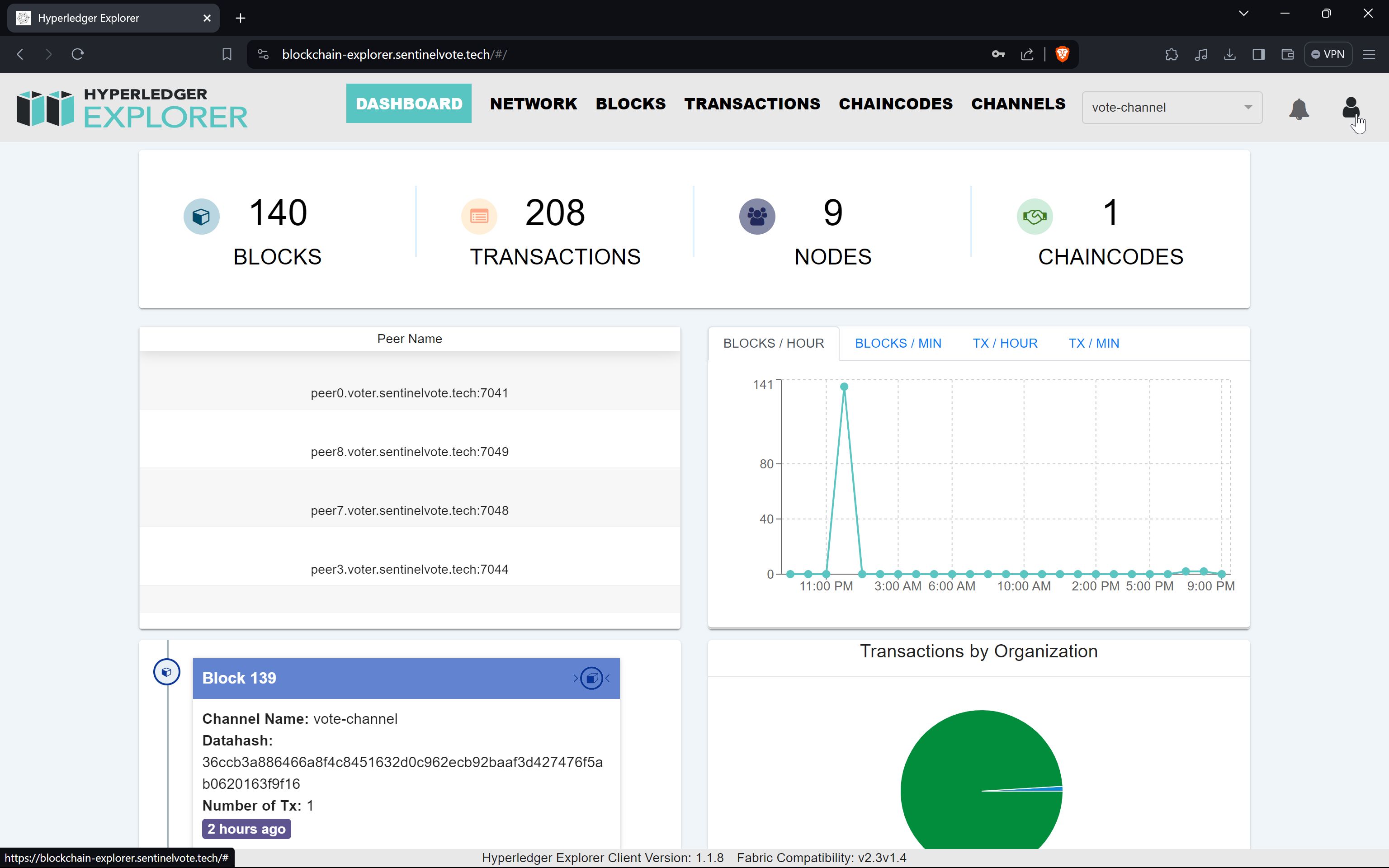This screenshot has height=868, width=1389.
Task: Switch to TX / MIN chart tab
Action: (x=1093, y=343)
